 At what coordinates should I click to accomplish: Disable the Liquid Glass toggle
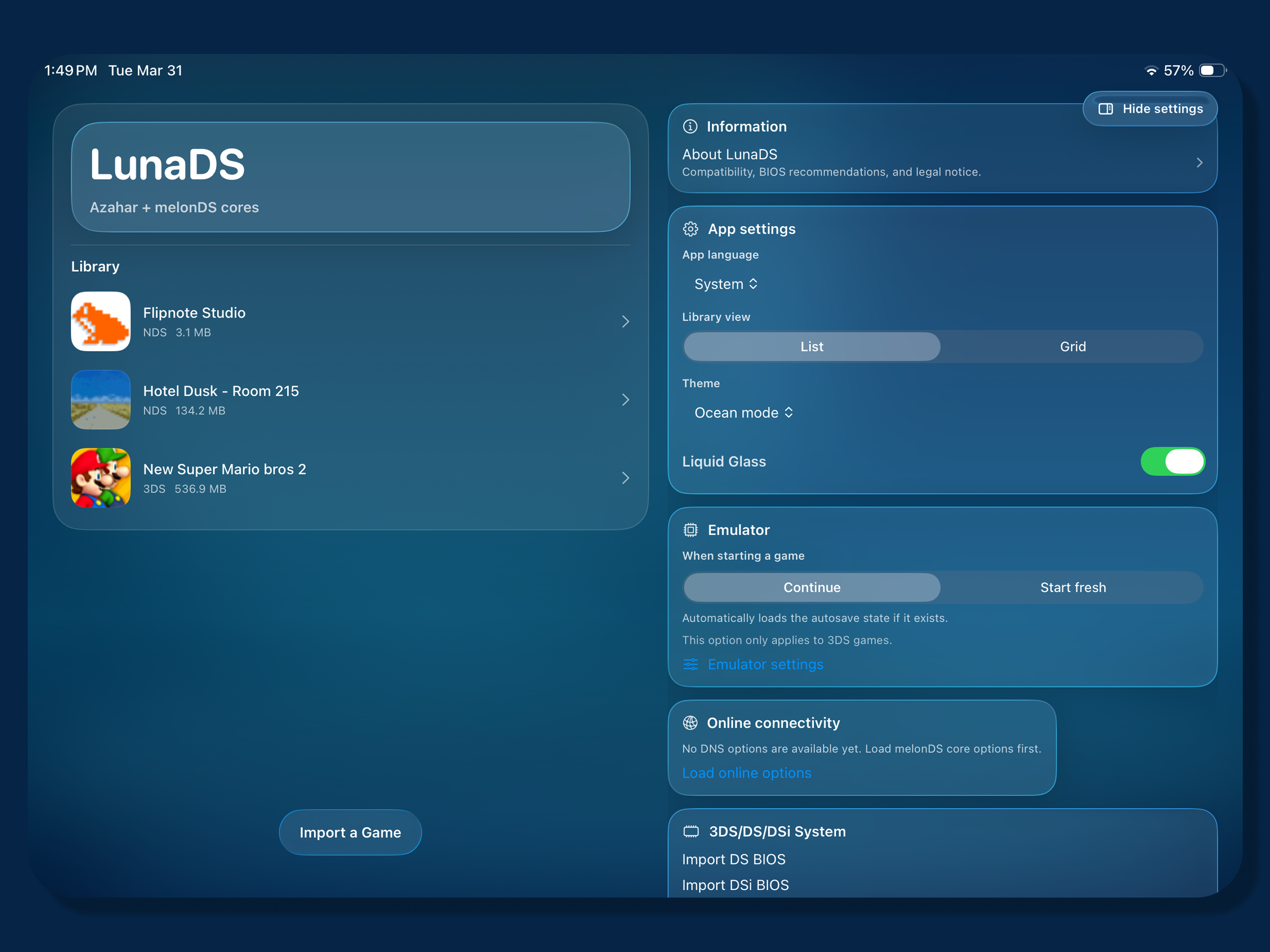coord(1172,461)
